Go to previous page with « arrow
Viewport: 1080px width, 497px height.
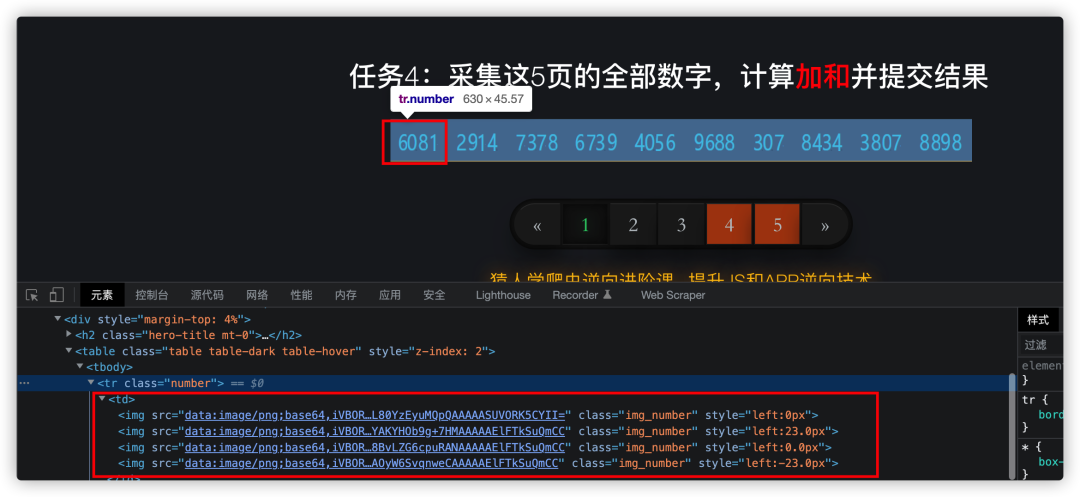tap(538, 225)
